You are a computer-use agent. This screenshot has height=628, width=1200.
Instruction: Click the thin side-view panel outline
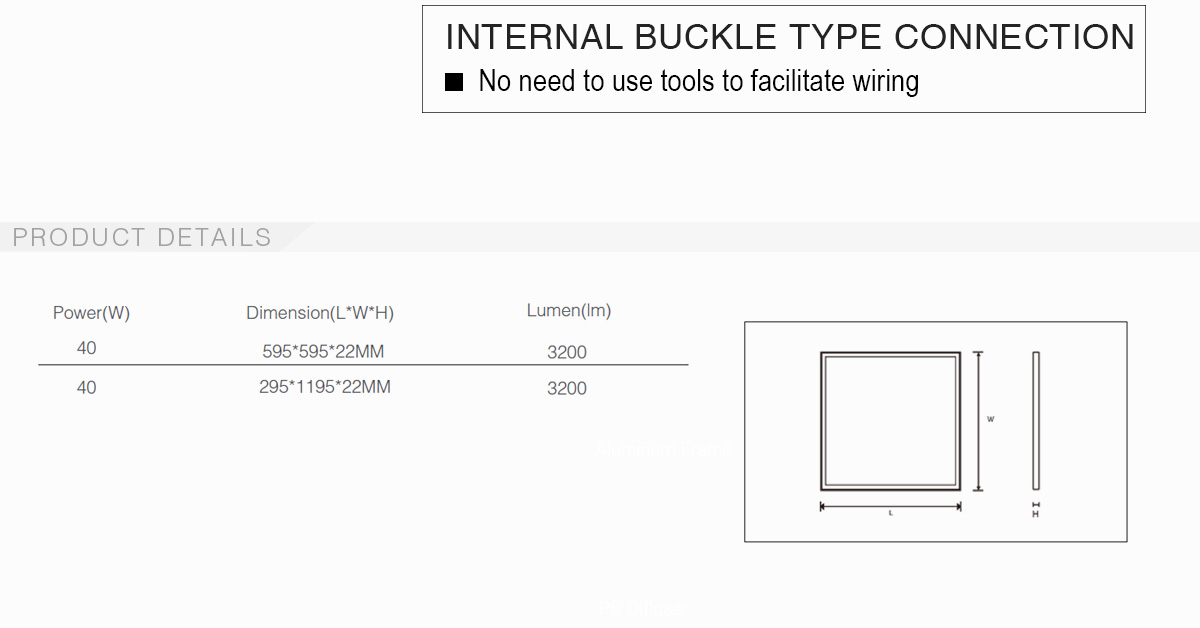click(1036, 421)
